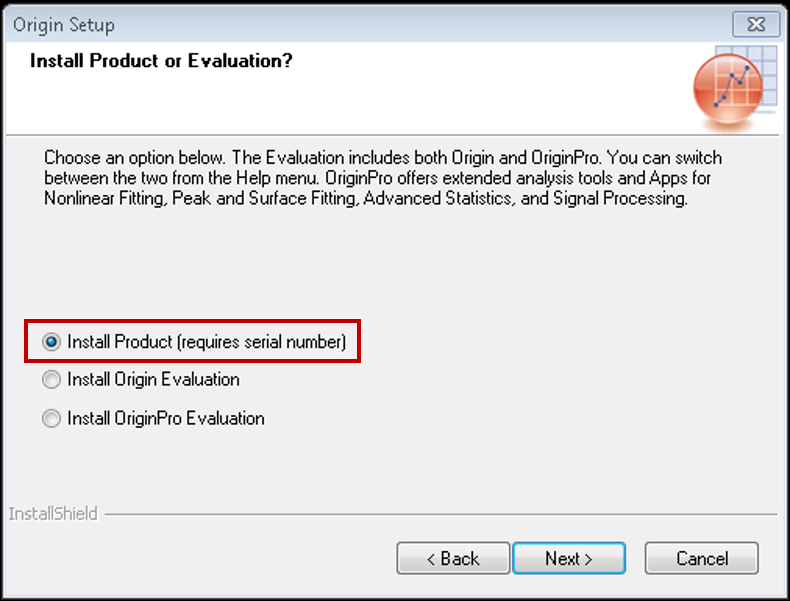Click the 'Install Product or Evaluation?' heading
This screenshot has width=790, height=601.
(x=161, y=60)
